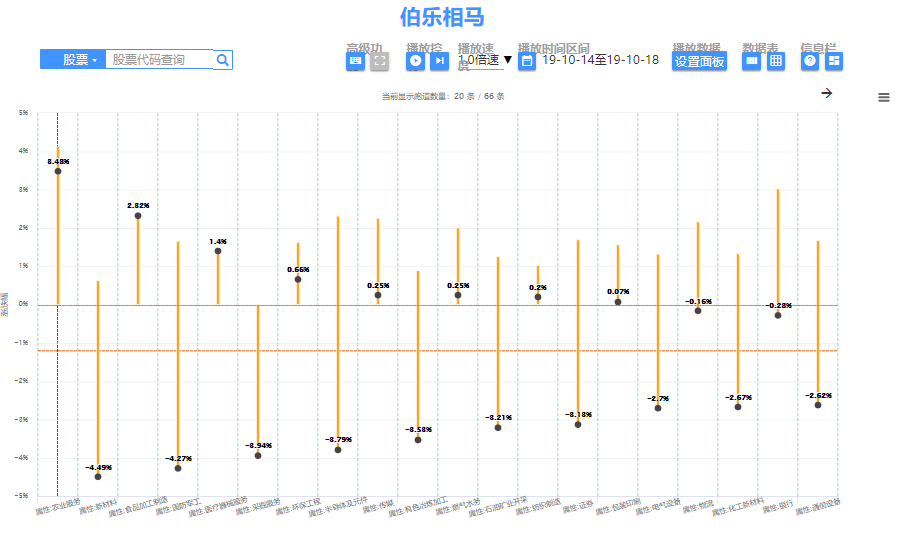This screenshot has height=533, width=902.
Task: Select the 0.2% data point
Action: tap(538, 297)
